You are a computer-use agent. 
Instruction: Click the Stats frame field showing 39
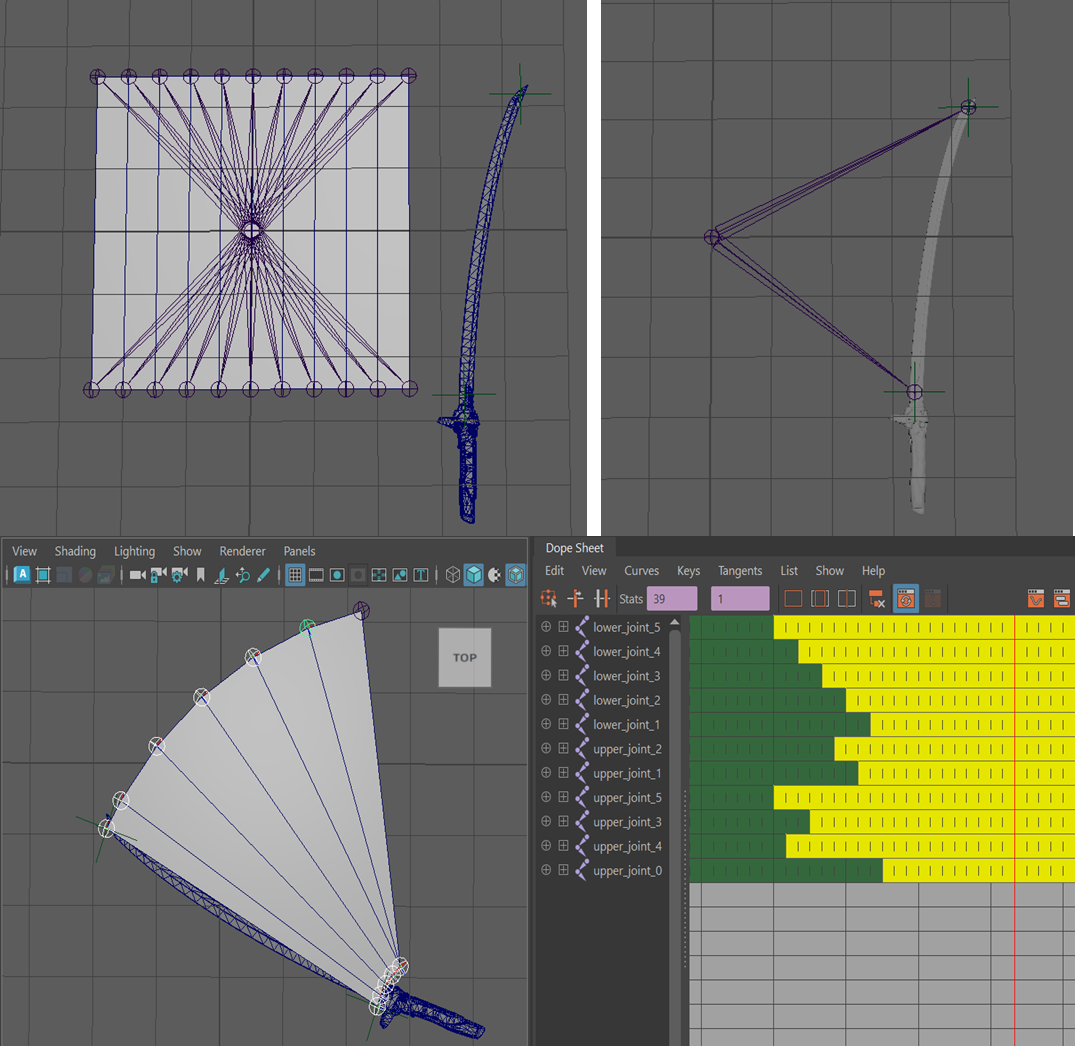(x=671, y=599)
